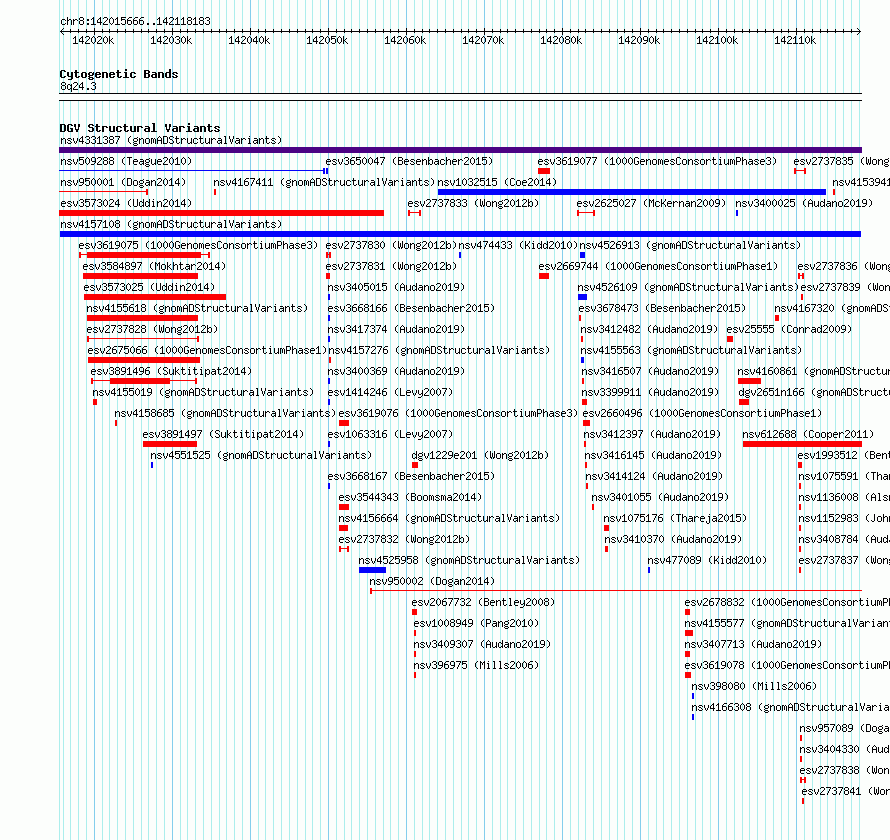This screenshot has width=890, height=840.
Task: Click dgv1229e201 (Wong2012b) label
Action: point(480,455)
